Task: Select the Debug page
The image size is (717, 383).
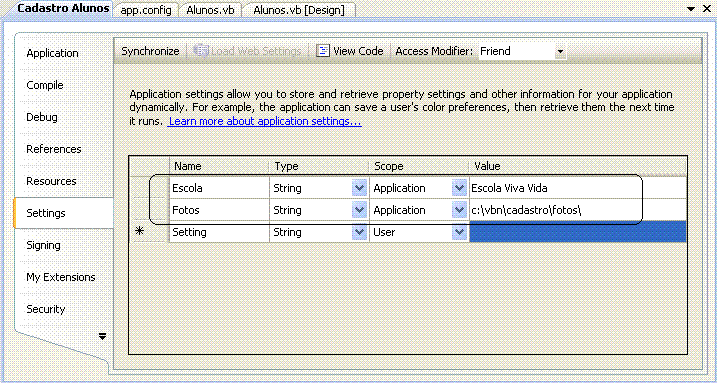Action: (42, 117)
